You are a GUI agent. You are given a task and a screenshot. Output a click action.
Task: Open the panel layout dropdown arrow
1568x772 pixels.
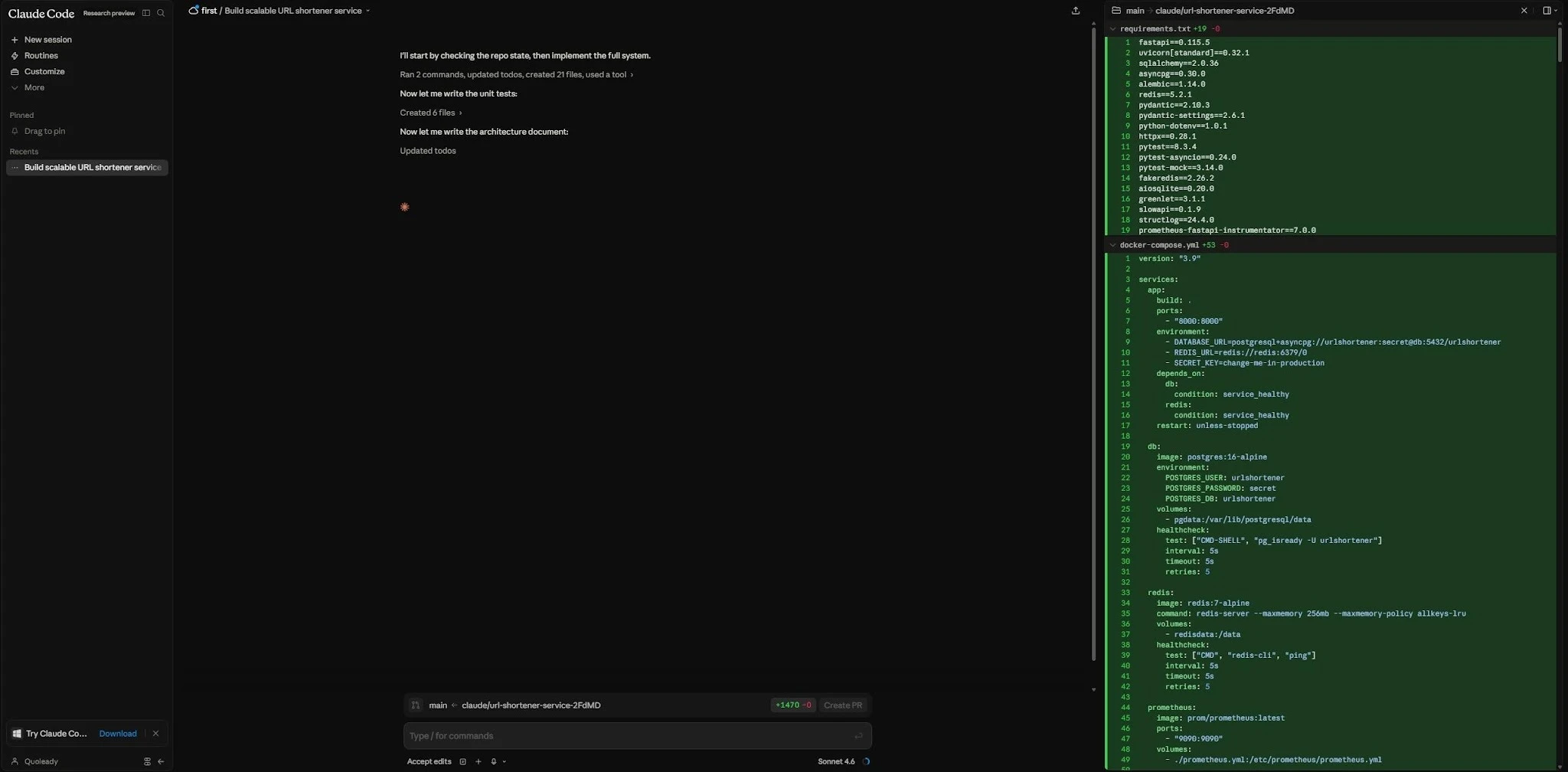pyautogui.click(x=1556, y=11)
